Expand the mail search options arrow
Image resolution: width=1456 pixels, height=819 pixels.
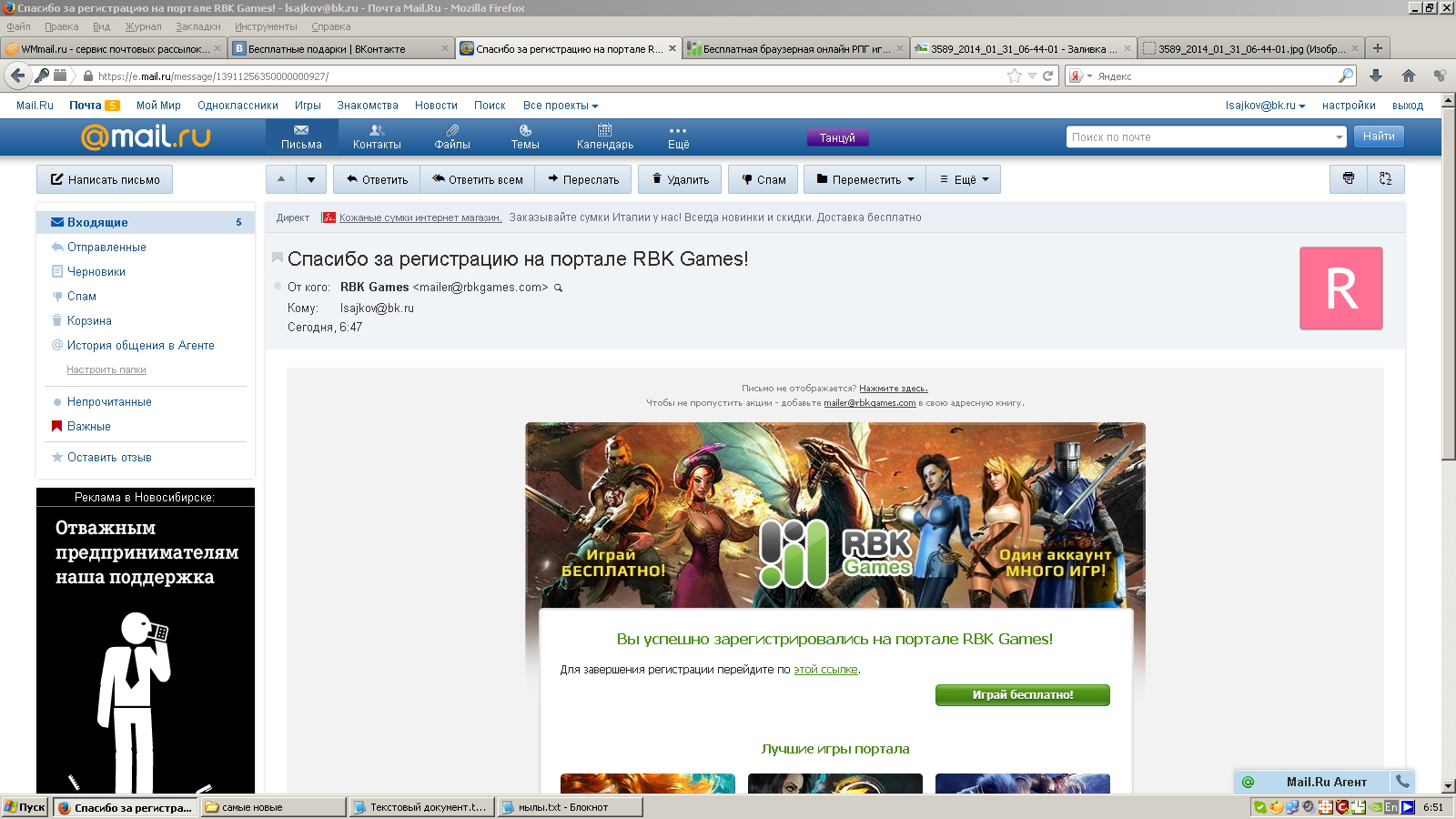click(1339, 137)
